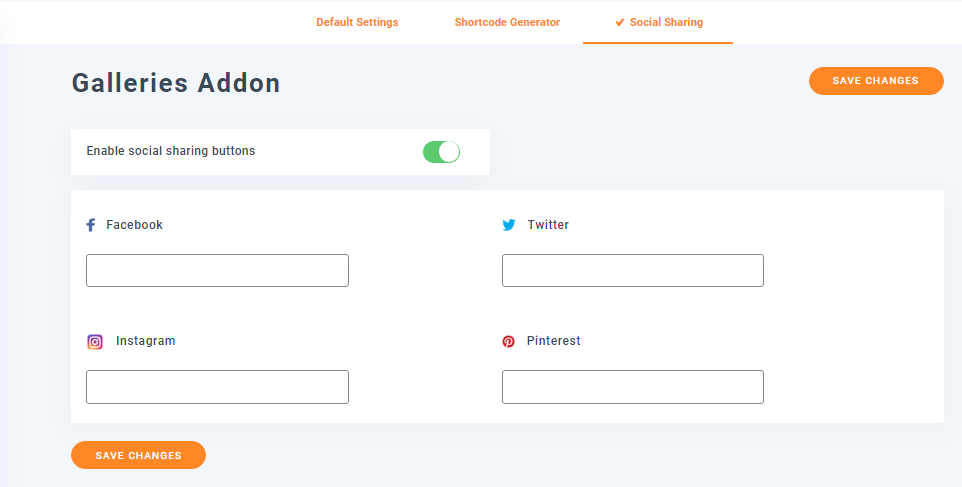Click the Pinterest text label

tap(553, 341)
